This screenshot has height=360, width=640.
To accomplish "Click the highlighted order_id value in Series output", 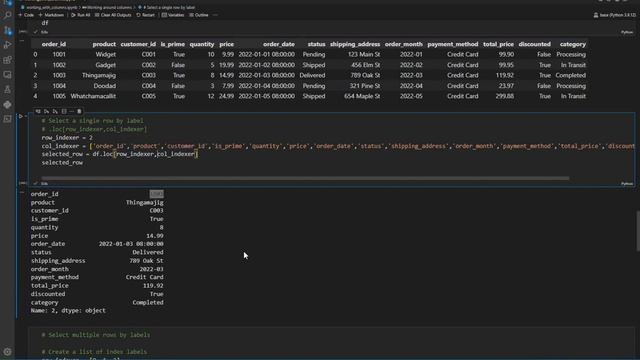I will coord(156,194).
